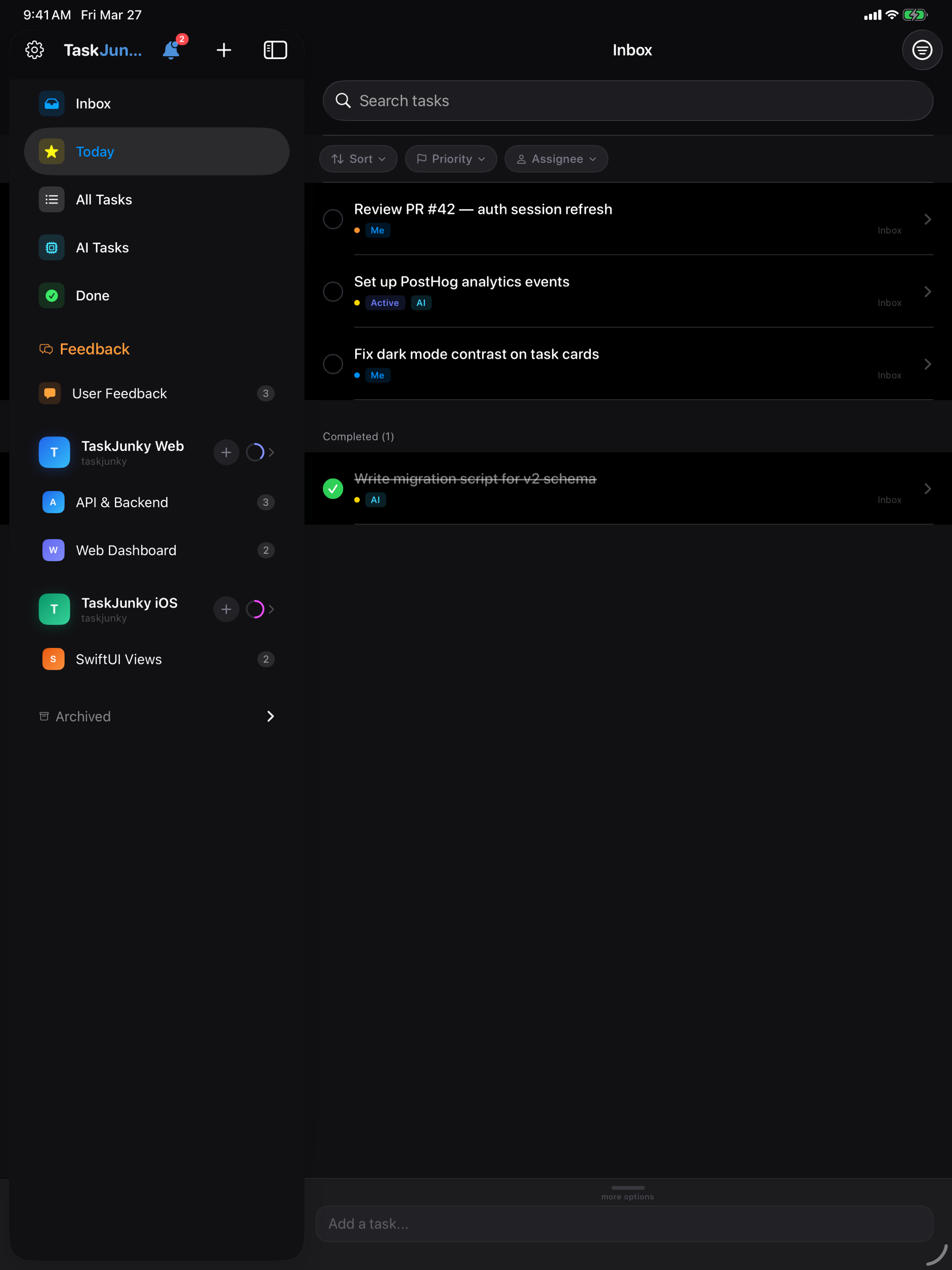Image resolution: width=952 pixels, height=1270 pixels.
Task: Click TaskJunky iOS progress ring
Action: 255,609
